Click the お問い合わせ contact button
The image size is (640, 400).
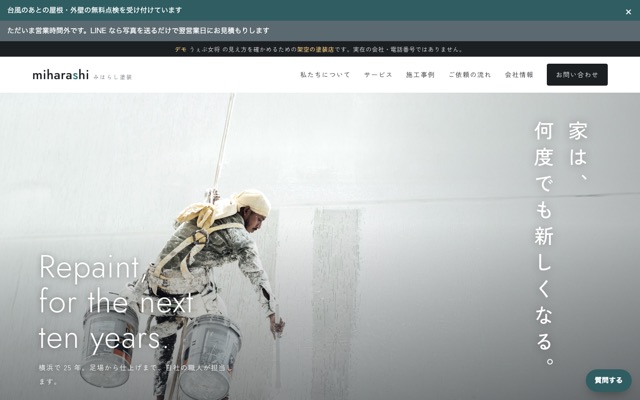[577, 75]
